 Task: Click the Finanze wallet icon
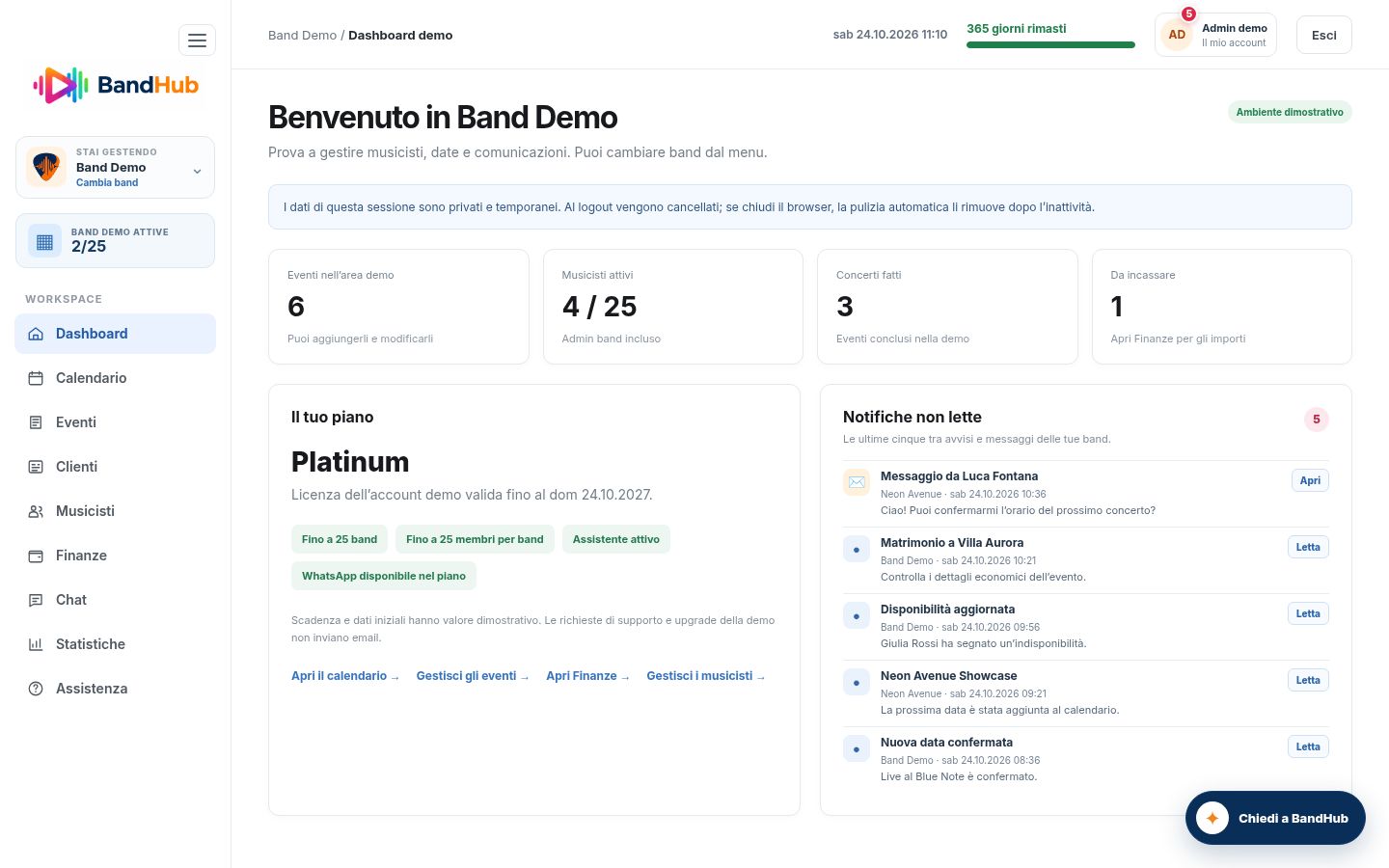tap(36, 556)
